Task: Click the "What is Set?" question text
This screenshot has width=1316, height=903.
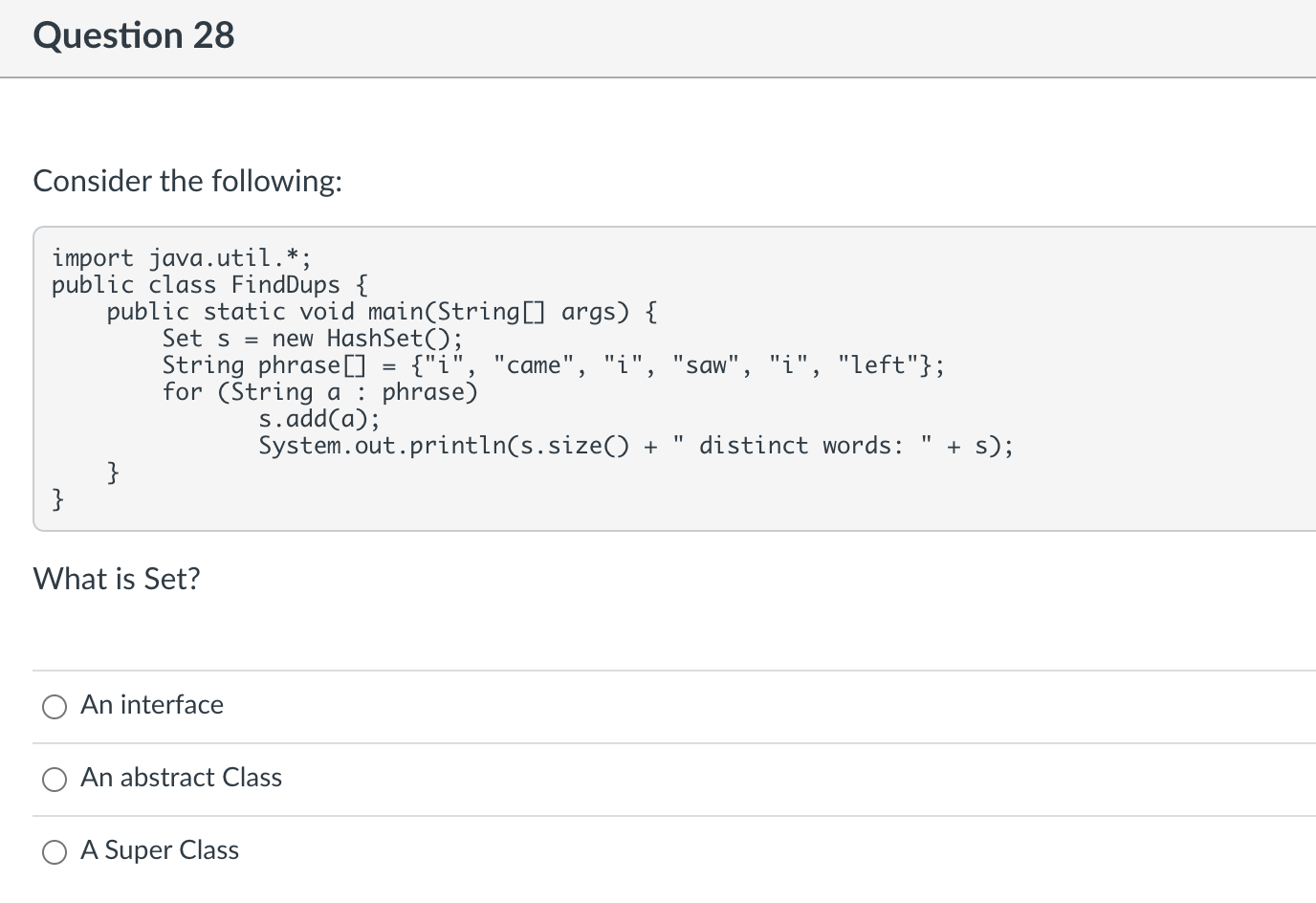Action: tap(117, 579)
